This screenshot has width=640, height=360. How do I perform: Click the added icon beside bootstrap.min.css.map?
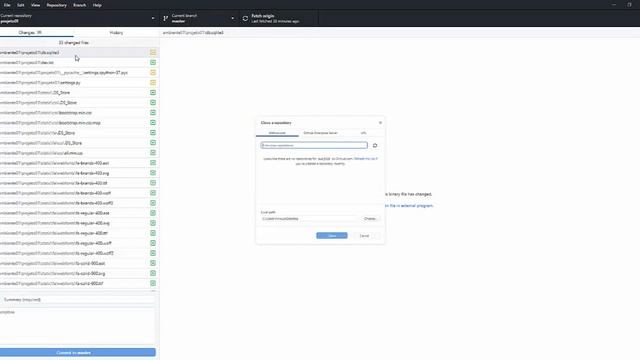(153, 122)
